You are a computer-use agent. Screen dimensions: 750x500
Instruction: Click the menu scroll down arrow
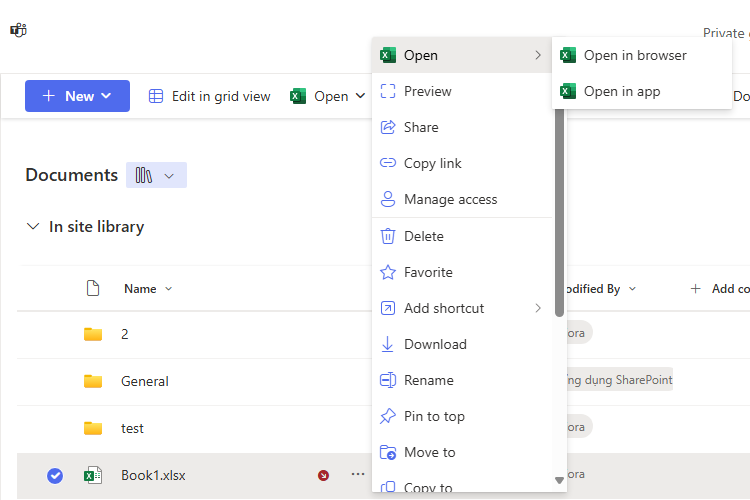pos(559,480)
